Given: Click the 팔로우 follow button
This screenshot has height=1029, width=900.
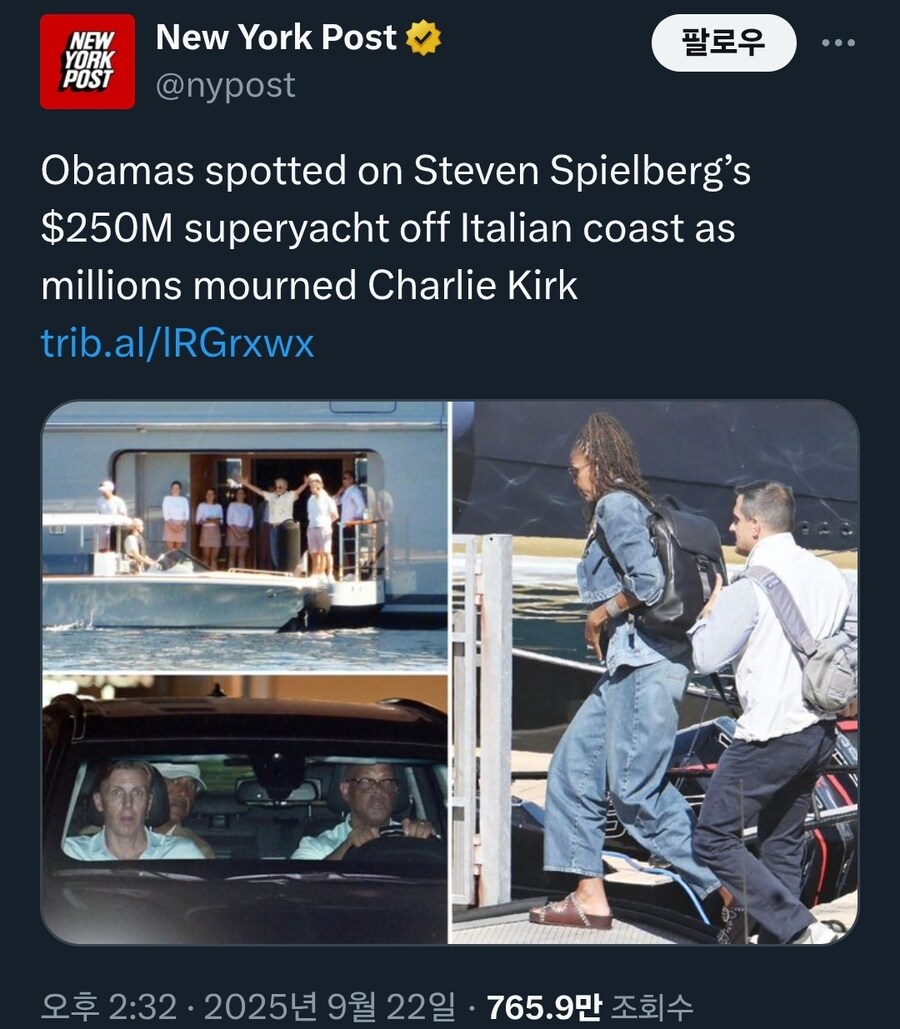Looking at the screenshot, I should (723, 43).
